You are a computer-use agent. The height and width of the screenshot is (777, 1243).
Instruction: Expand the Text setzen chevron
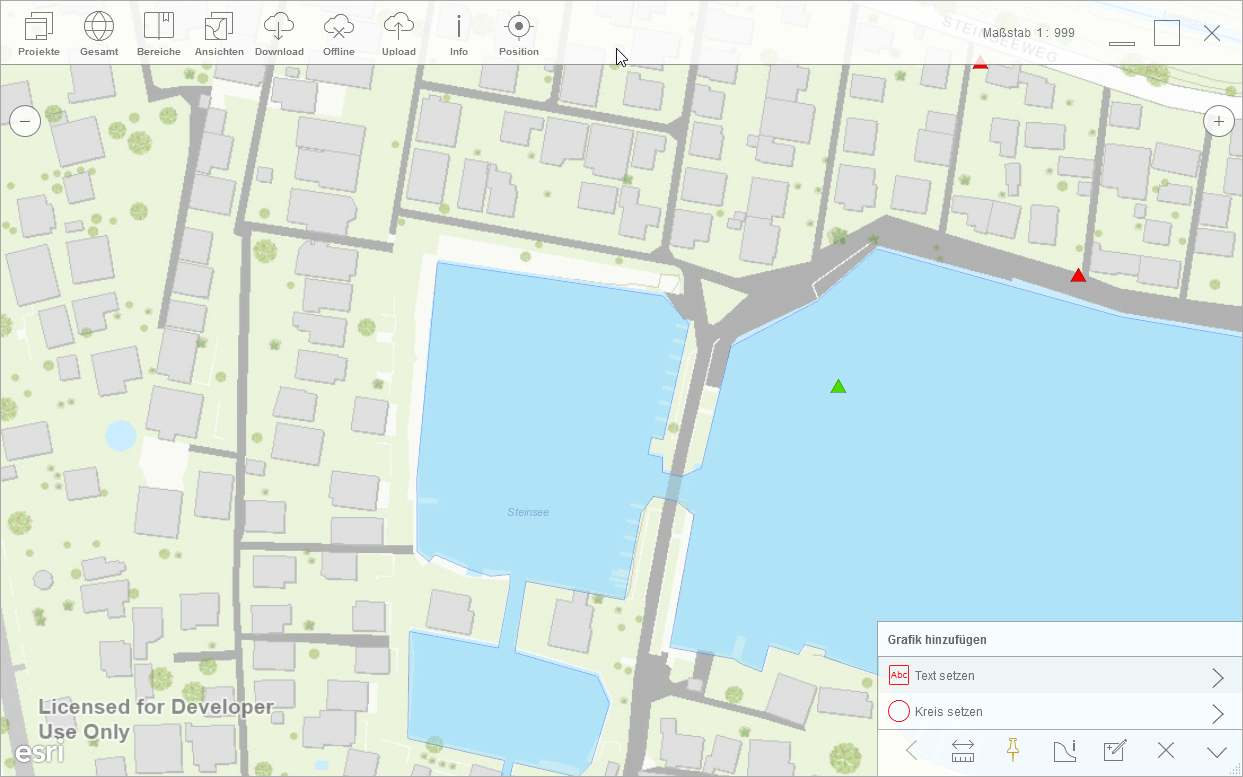1217,677
